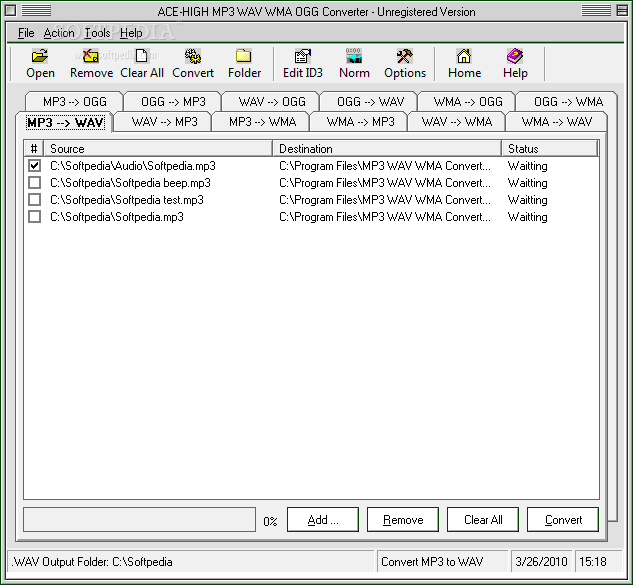The width and height of the screenshot is (633, 585).
Task: Switch to the WAV --> OGG tab
Action: pos(272,101)
